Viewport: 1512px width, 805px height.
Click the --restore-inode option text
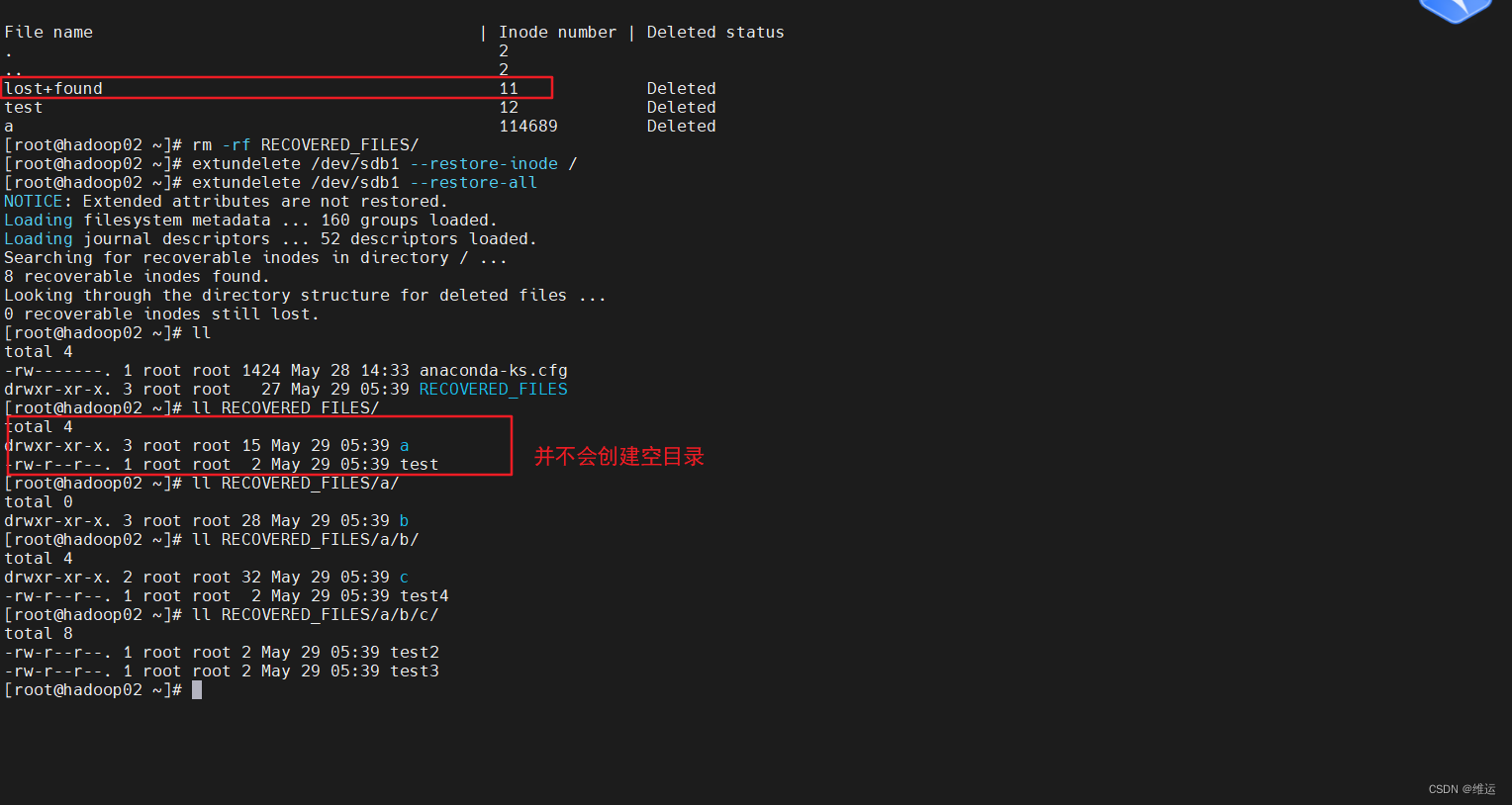(x=483, y=164)
